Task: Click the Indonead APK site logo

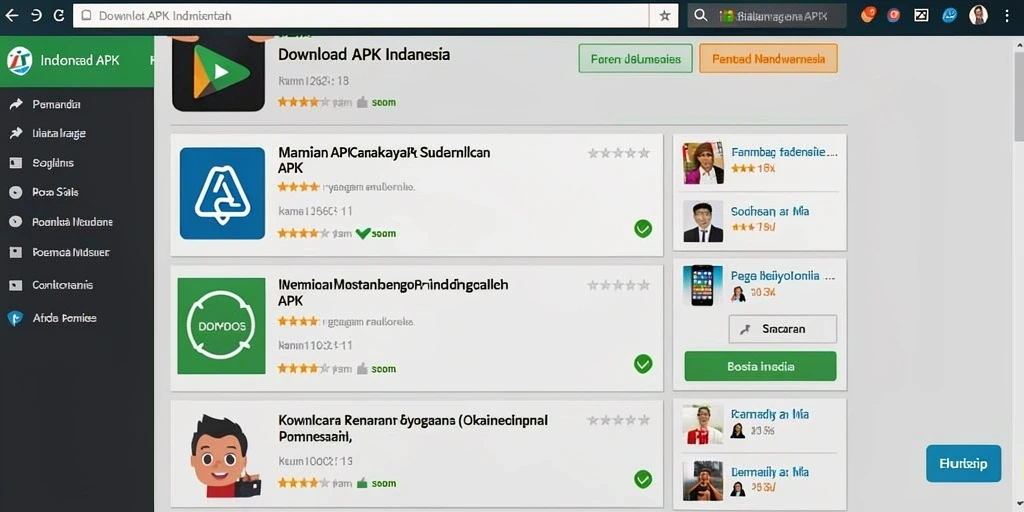Action: coord(20,61)
